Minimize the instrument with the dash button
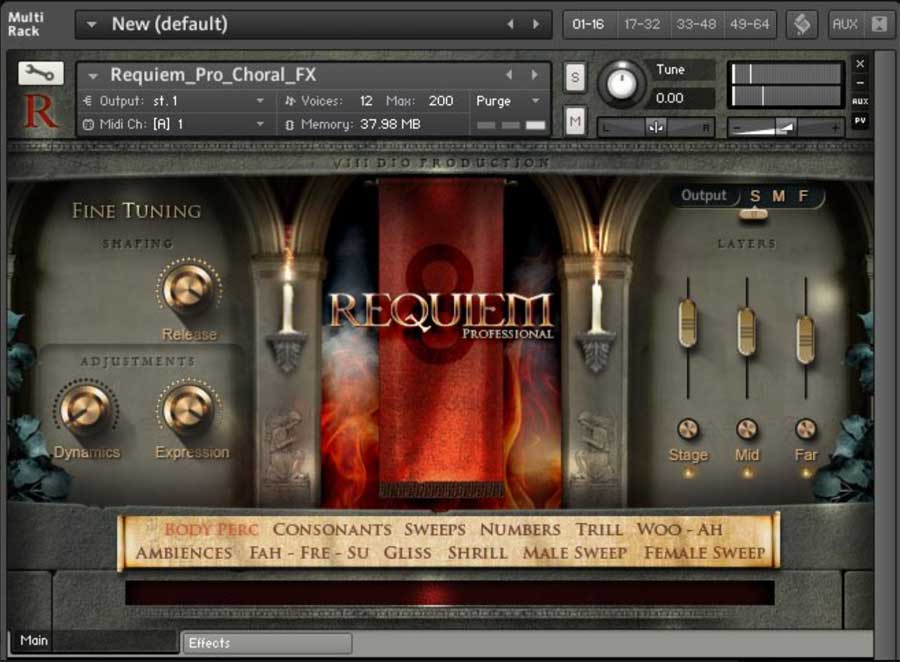Screen dimensions: 900x662 coord(860,83)
